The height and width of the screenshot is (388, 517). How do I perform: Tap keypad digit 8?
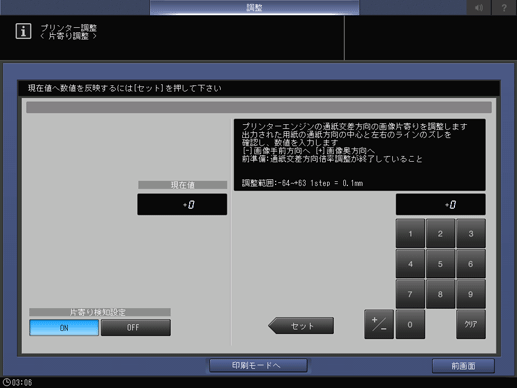point(440,294)
